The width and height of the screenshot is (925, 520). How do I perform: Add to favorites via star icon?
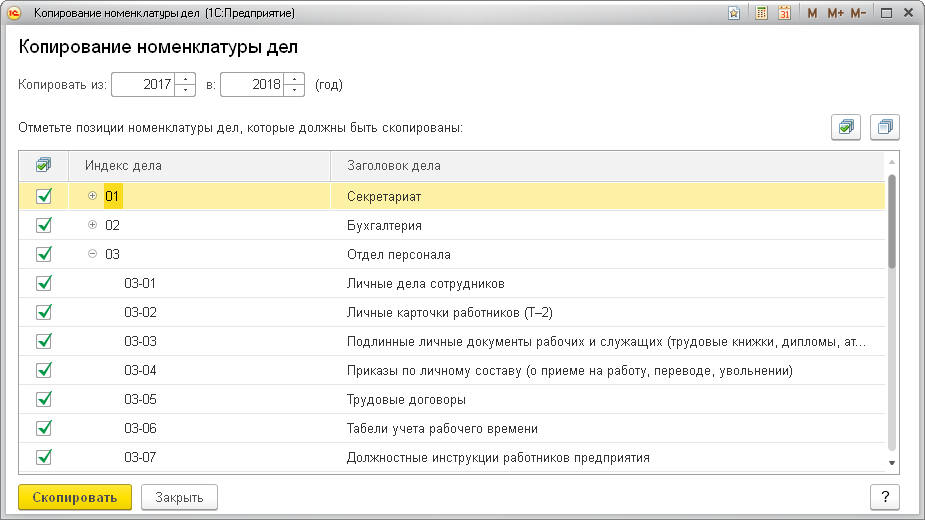(x=734, y=13)
